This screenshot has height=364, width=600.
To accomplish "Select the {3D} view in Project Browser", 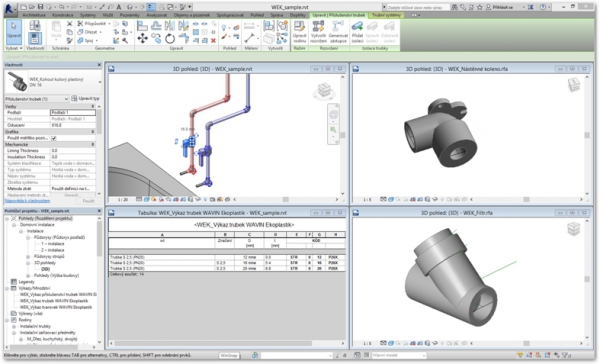I will [46, 269].
